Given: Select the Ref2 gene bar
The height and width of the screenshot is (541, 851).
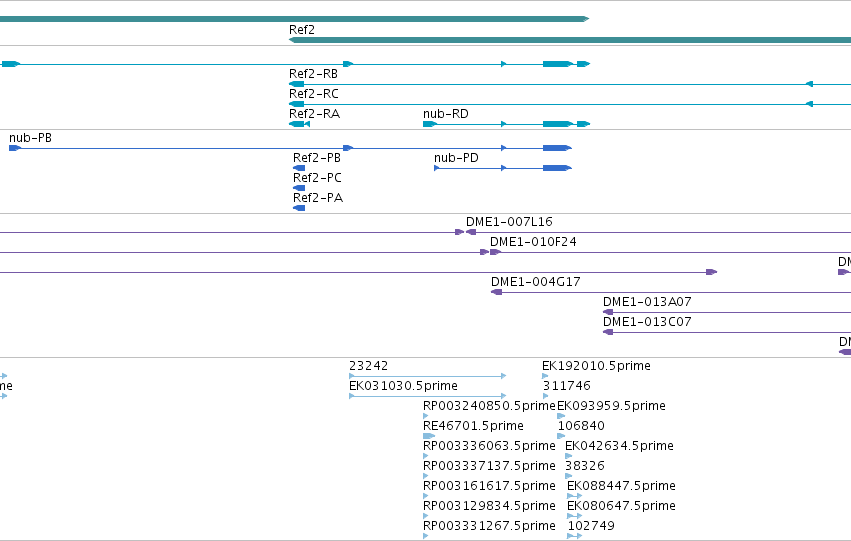Looking at the screenshot, I should [570, 40].
